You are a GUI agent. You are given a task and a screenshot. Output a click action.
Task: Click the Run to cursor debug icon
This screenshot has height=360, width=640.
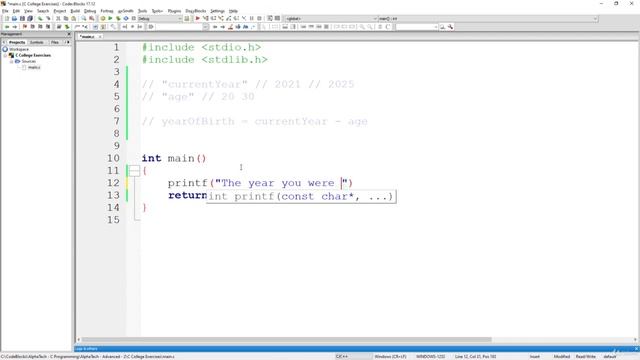(205, 19)
